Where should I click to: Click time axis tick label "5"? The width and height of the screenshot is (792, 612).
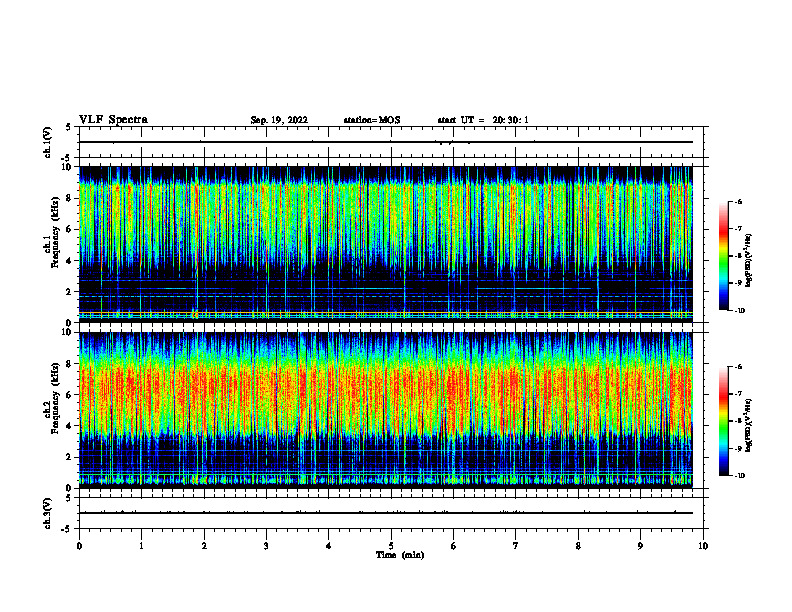(x=391, y=546)
